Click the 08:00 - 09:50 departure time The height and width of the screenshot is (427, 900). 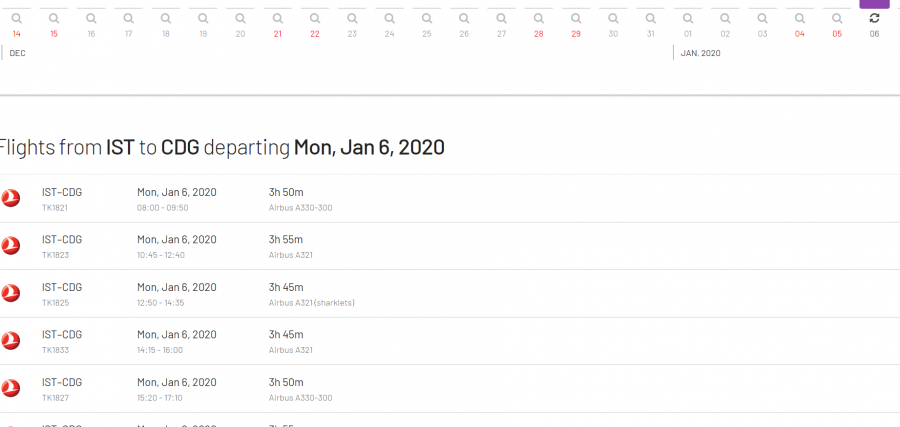click(x=162, y=208)
